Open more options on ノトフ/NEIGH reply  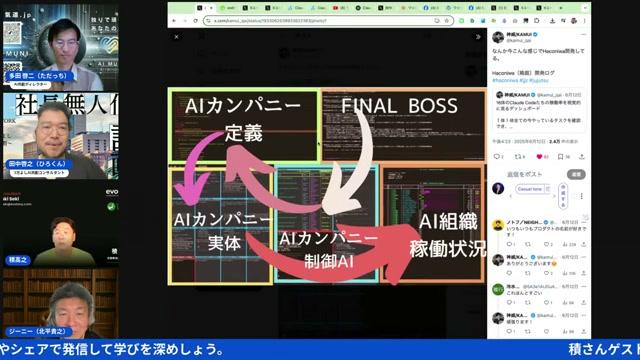point(584,222)
